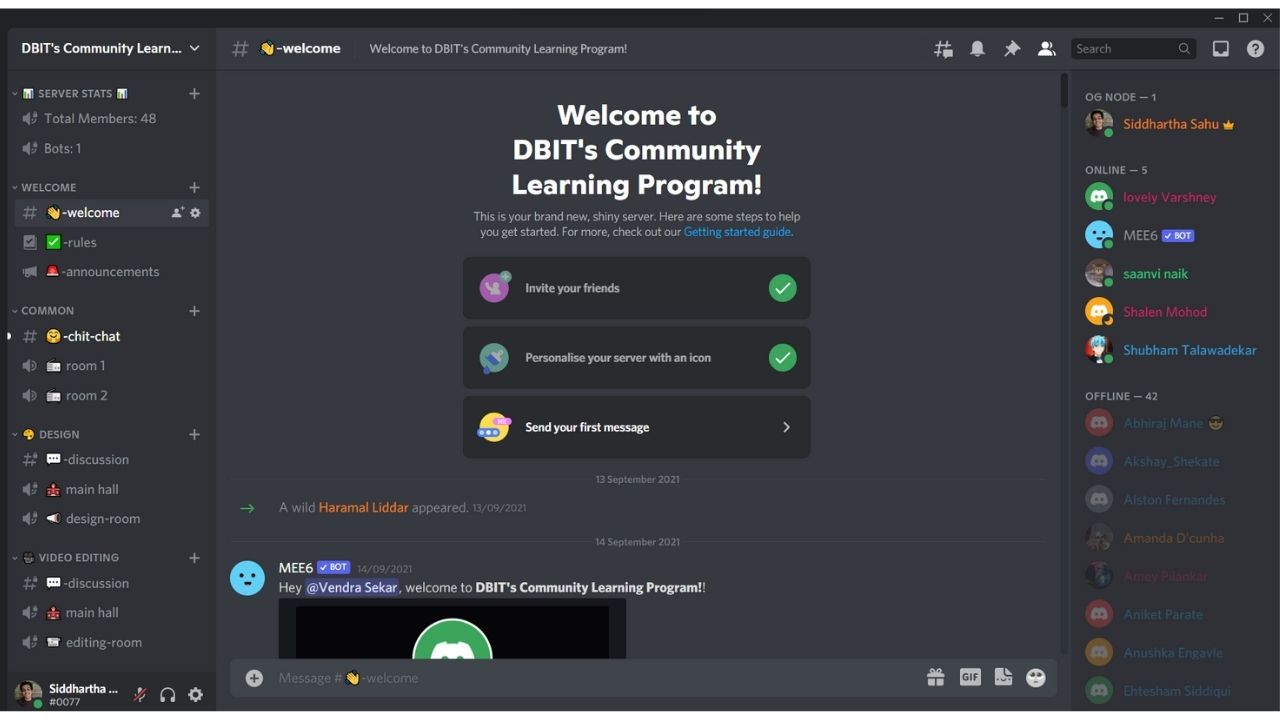Join the editing-room channel
This screenshot has height=720, width=1280.
[x=111, y=642]
